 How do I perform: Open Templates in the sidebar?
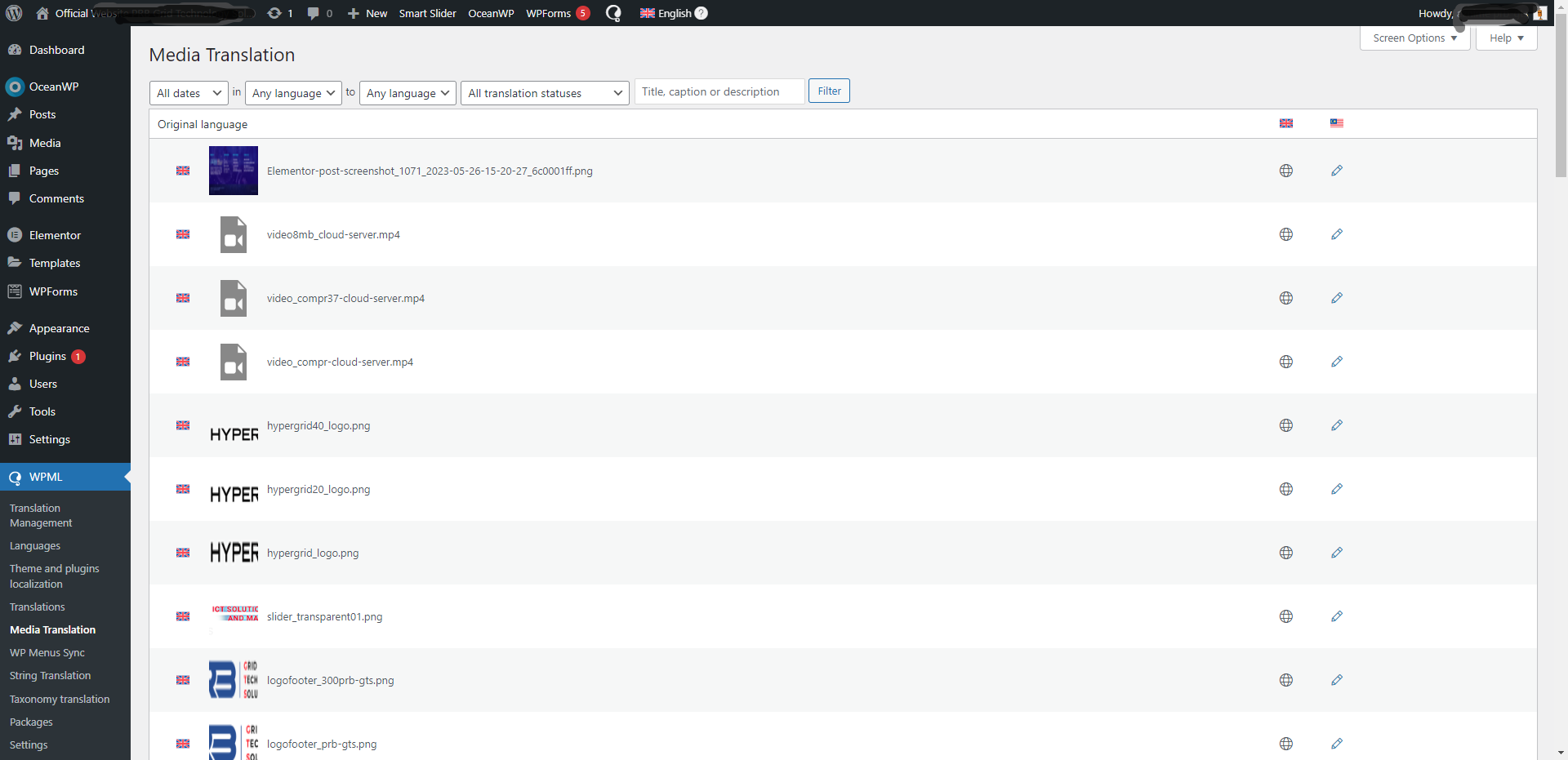point(65,263)
